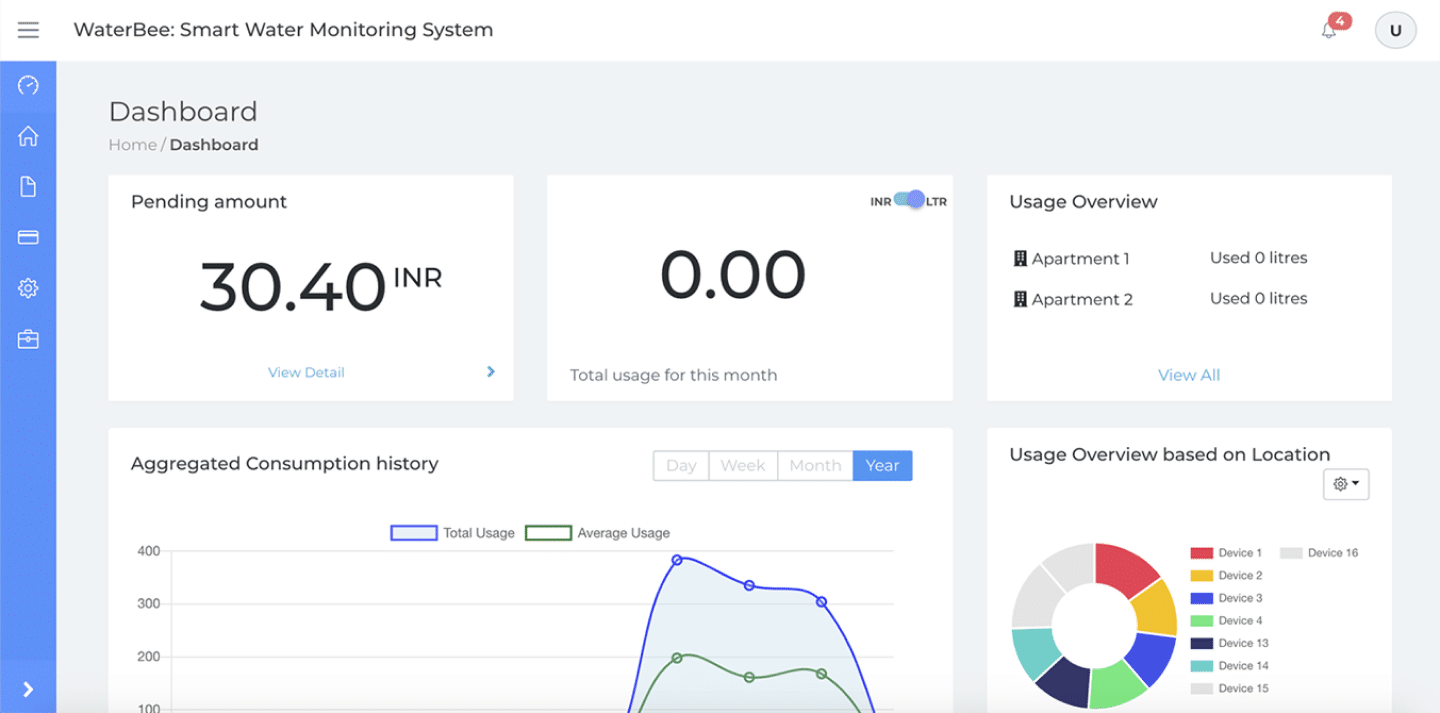The image size is (1440, 713).
Task: Select the Year consumption view
Action: (882, 466)
